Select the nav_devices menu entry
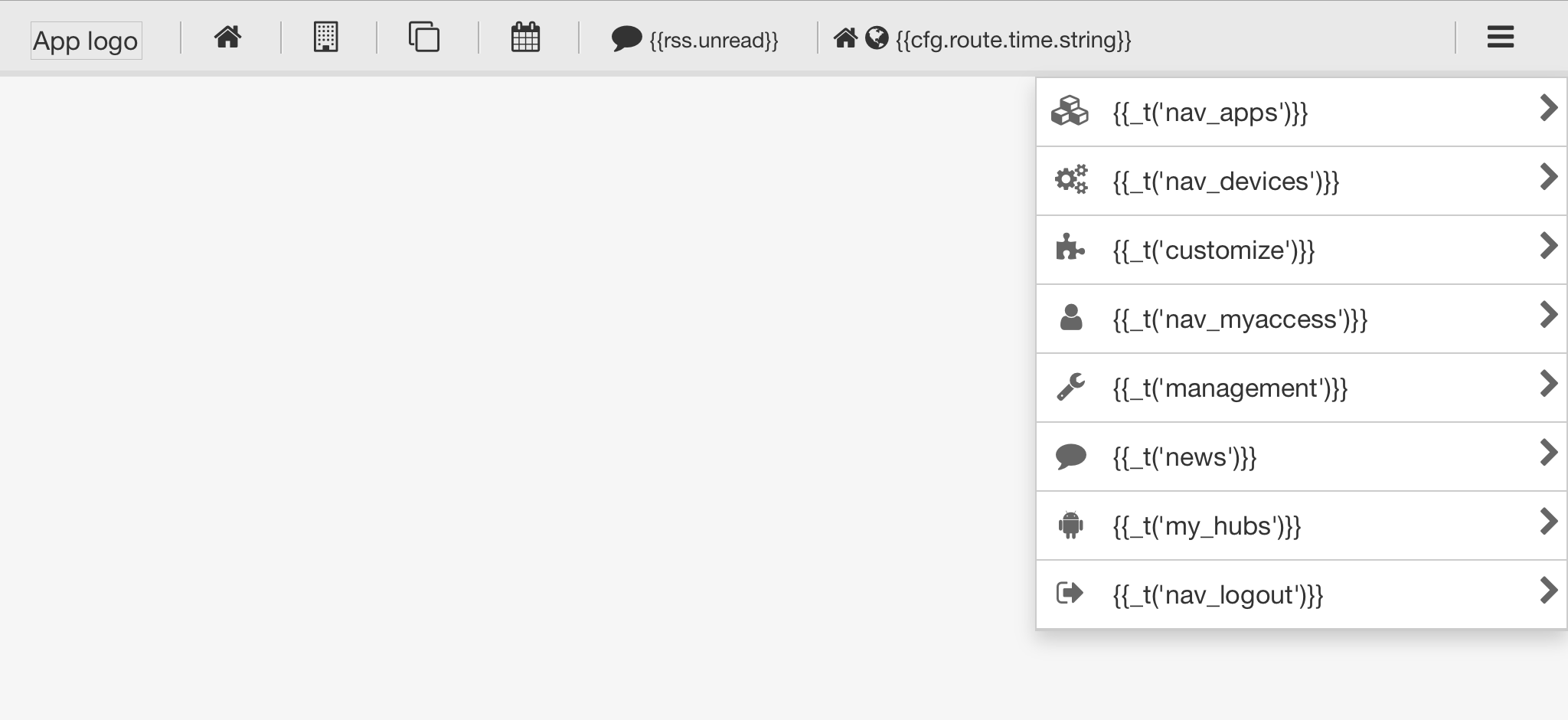Screen dimensions: 1568x720 [1225, 182]
